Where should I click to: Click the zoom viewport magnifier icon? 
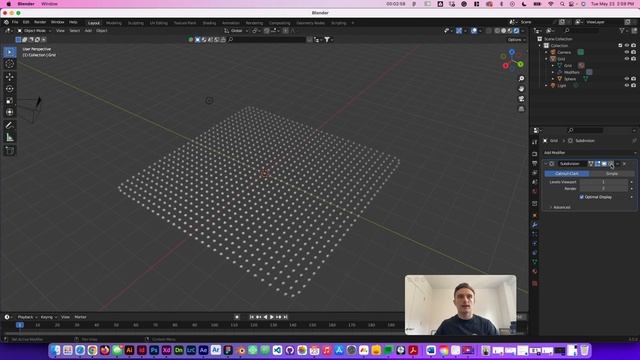point(521,78)
